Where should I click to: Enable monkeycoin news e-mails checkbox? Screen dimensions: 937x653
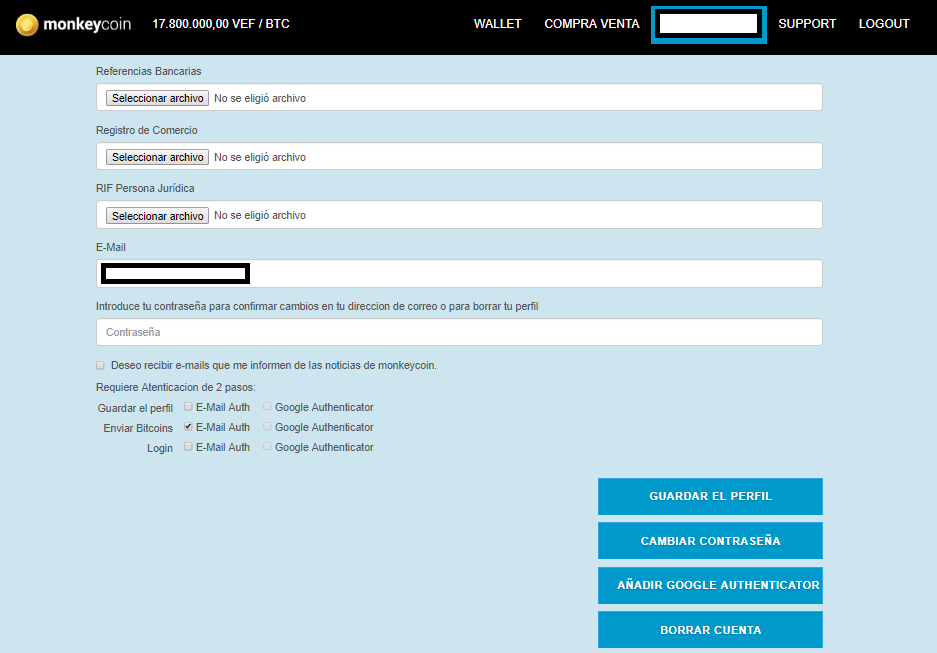(100, 366)
